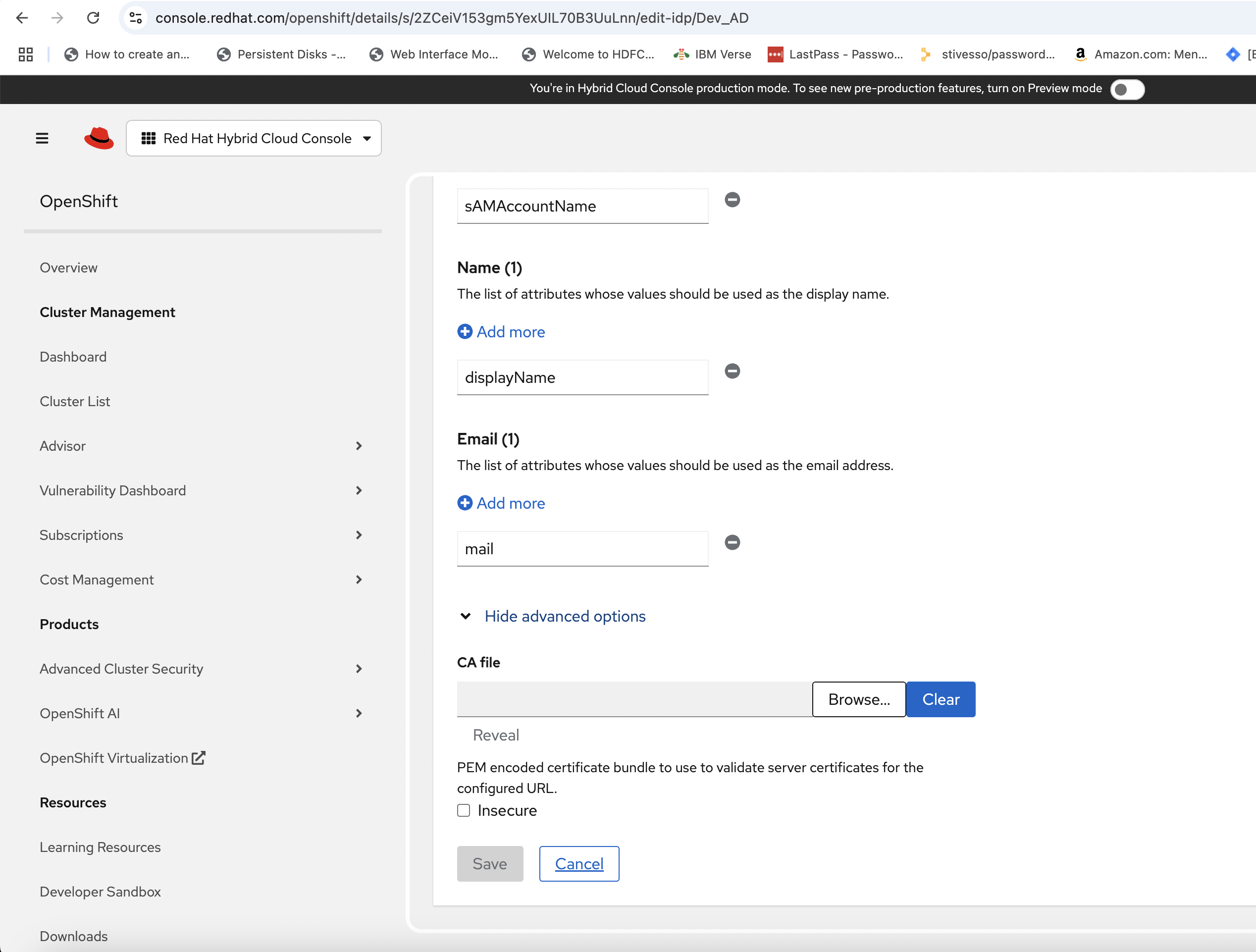Click Cancel link to discard changes
Screen dimensions: 1256x952
[x=578, y=863]
